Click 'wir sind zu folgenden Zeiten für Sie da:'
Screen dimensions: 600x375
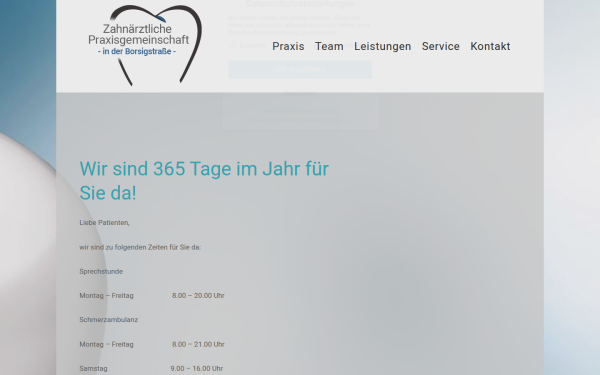tap(140, 247)
